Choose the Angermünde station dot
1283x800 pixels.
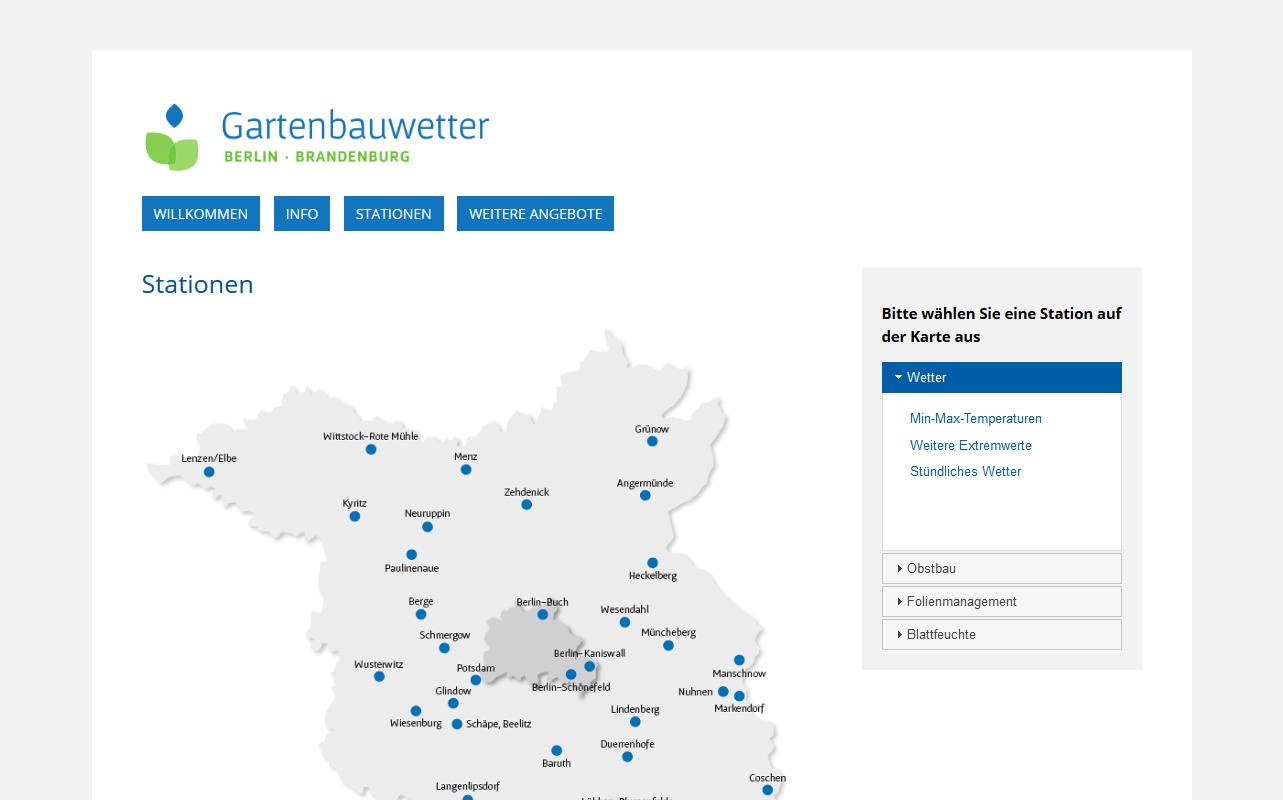click(x=645, y=495)
